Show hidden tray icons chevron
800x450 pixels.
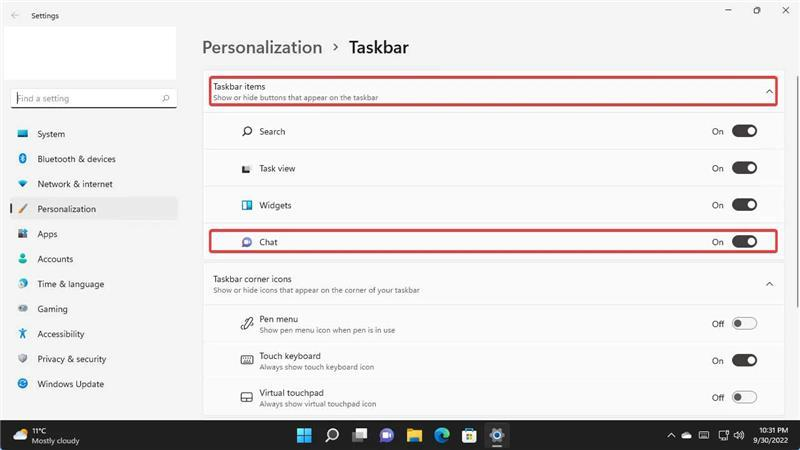point(671,435)
